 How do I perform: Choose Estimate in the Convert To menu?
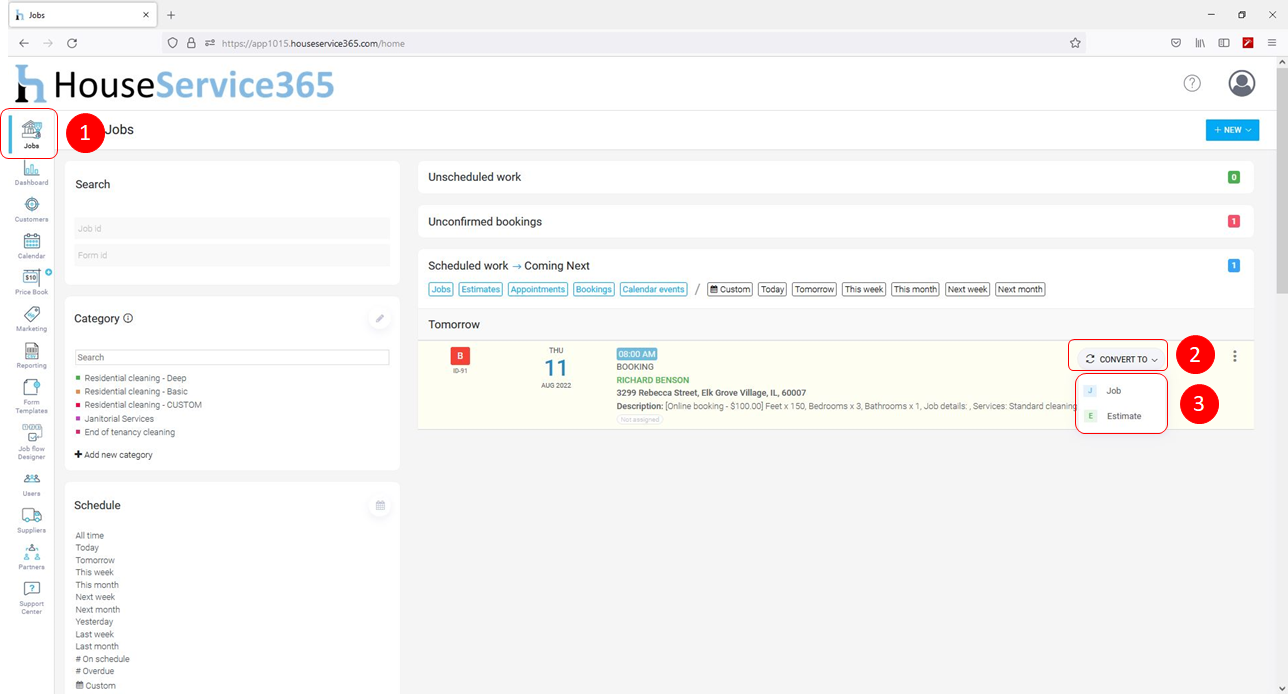pos(1123,416)
